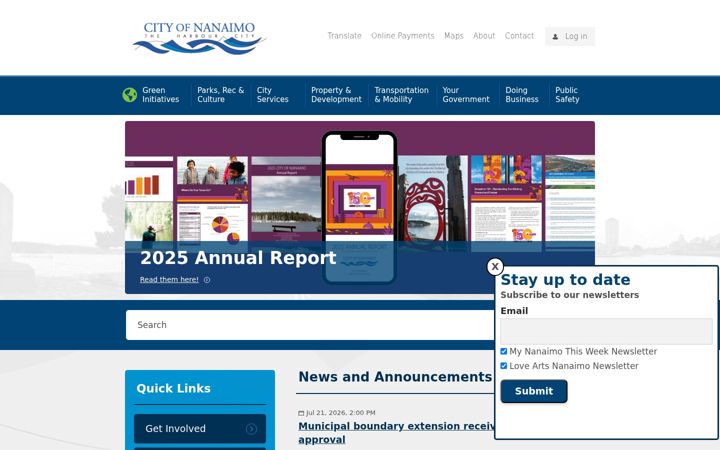Click the green globe icon
This screenshot has height=450, width=720.
(129, 95)
